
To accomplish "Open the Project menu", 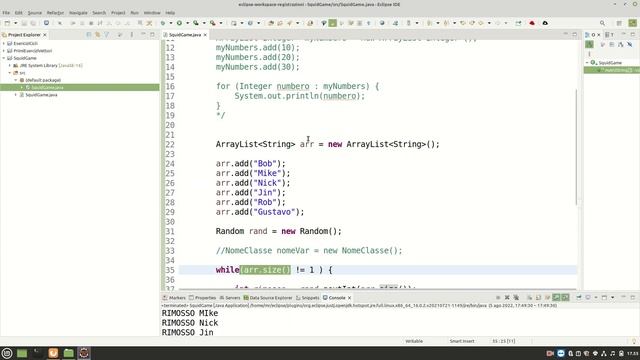I will coord(118,13).
